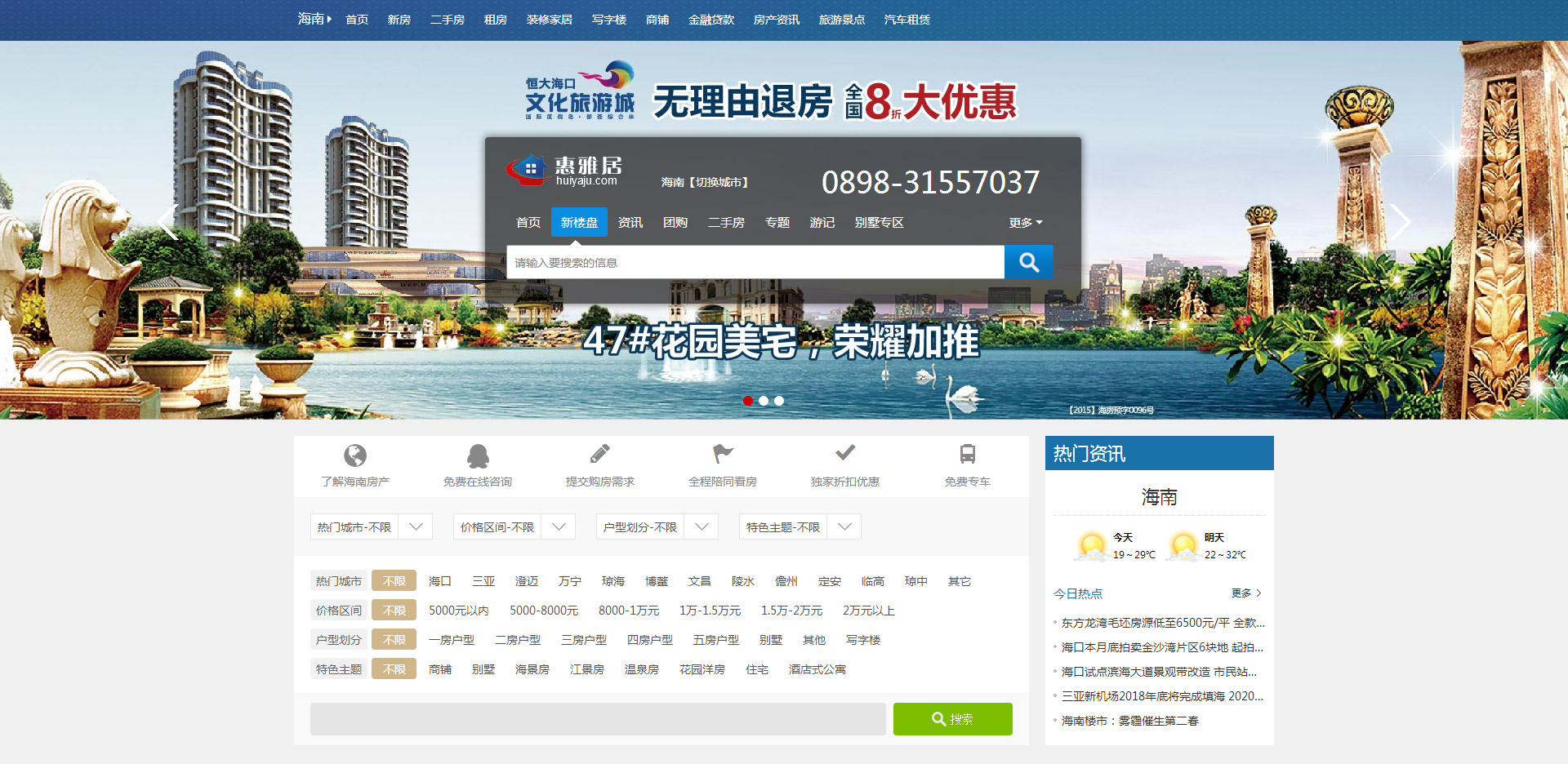Switch to the 新楼盘 tab
The height and width of the screenshot is (764, 1568).
click(x=579, y=222)
